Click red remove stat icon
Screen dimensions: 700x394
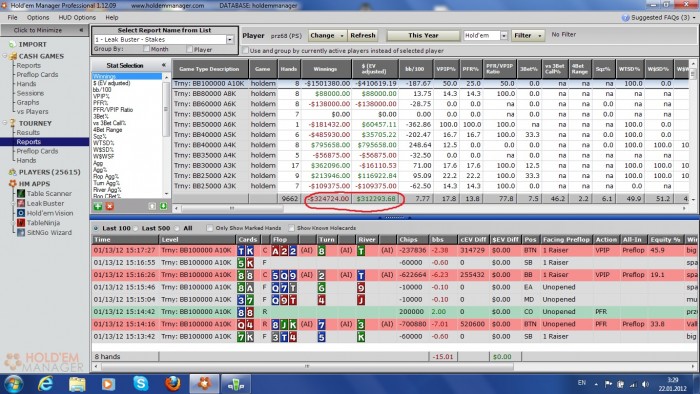pos(109,206)
